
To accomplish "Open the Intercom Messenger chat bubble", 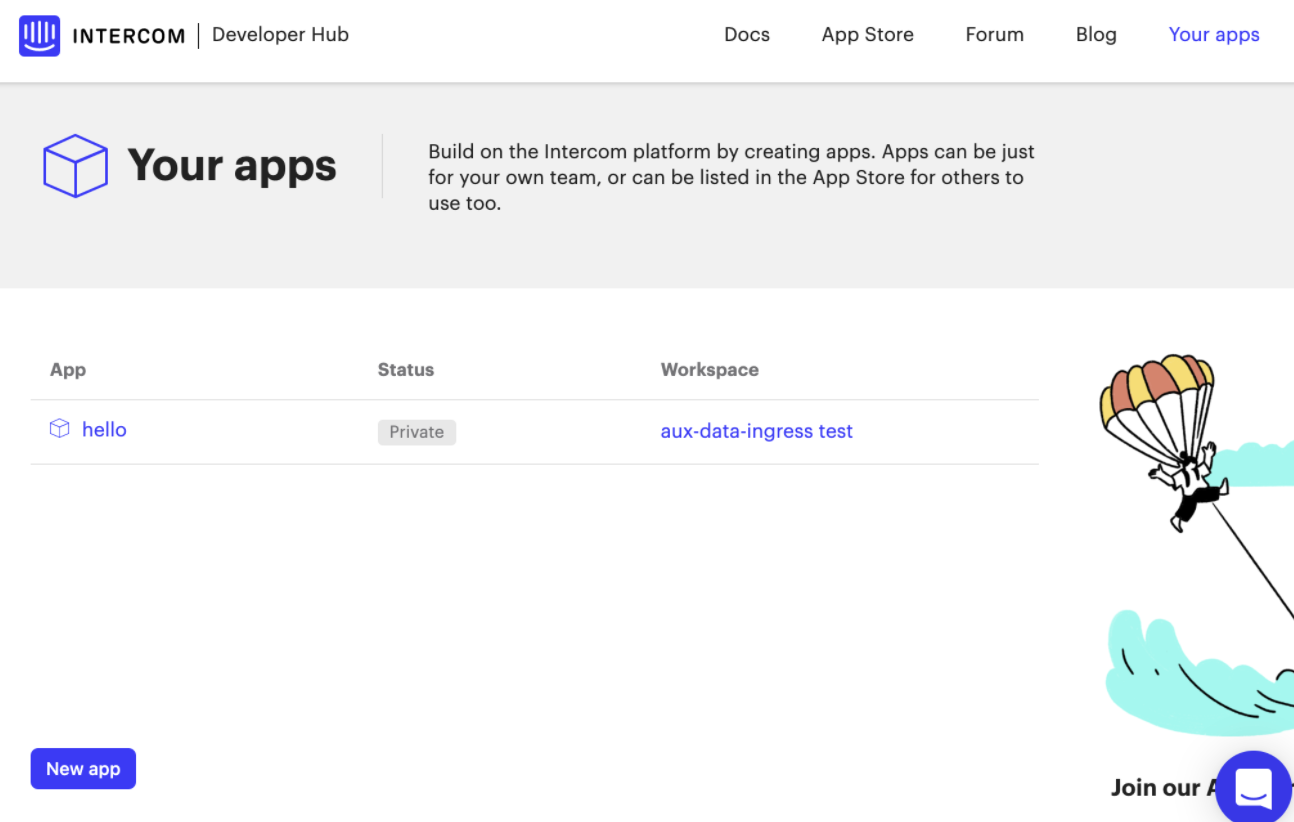I will click(1253, 786).
